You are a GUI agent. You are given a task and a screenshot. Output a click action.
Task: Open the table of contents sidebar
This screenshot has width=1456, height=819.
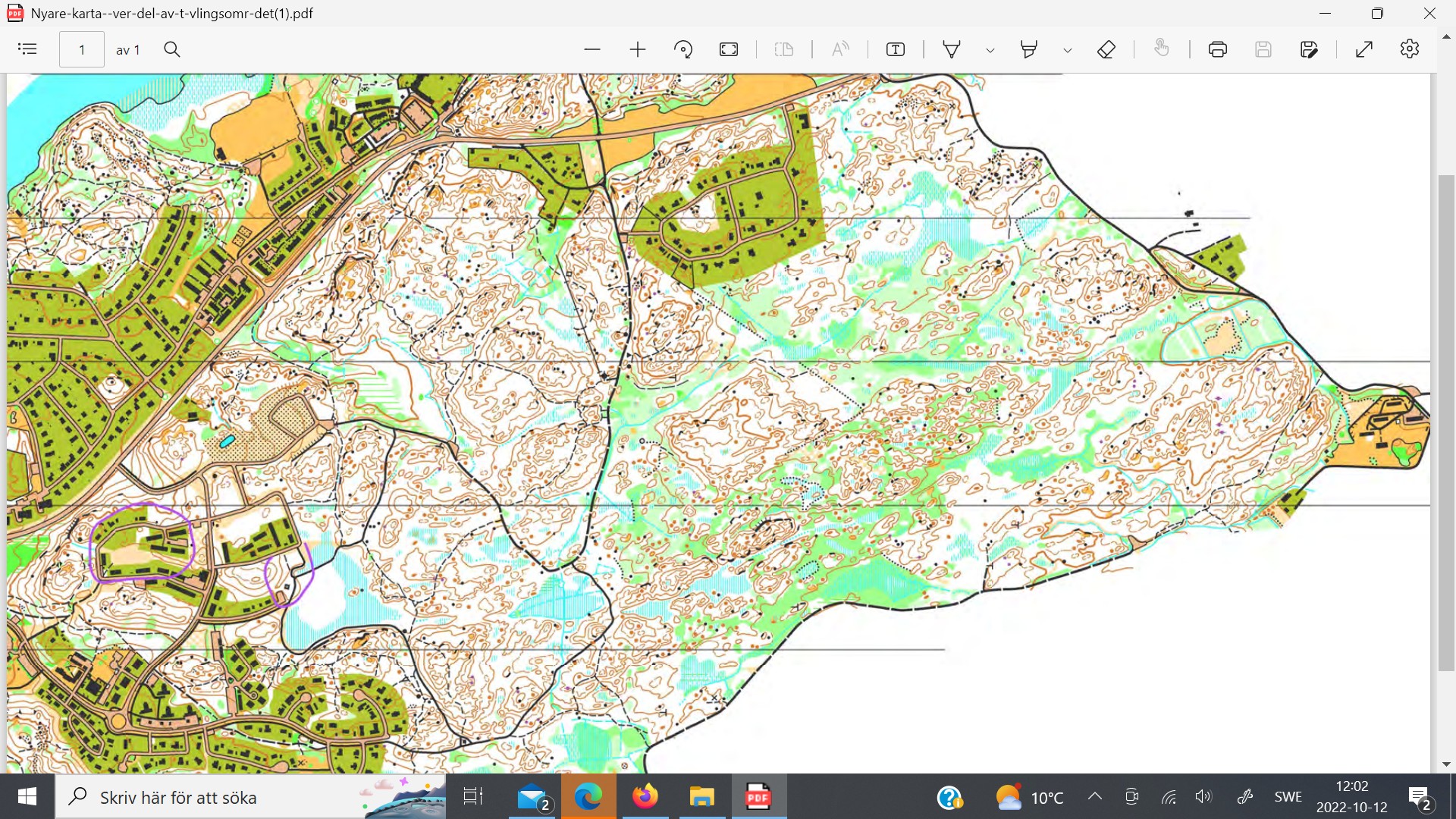(27, 49)
